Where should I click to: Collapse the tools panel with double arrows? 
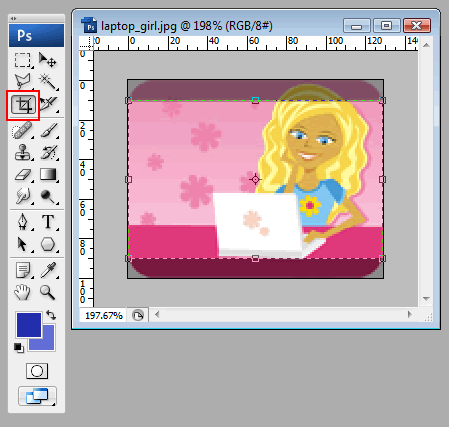tap(13, 18)
